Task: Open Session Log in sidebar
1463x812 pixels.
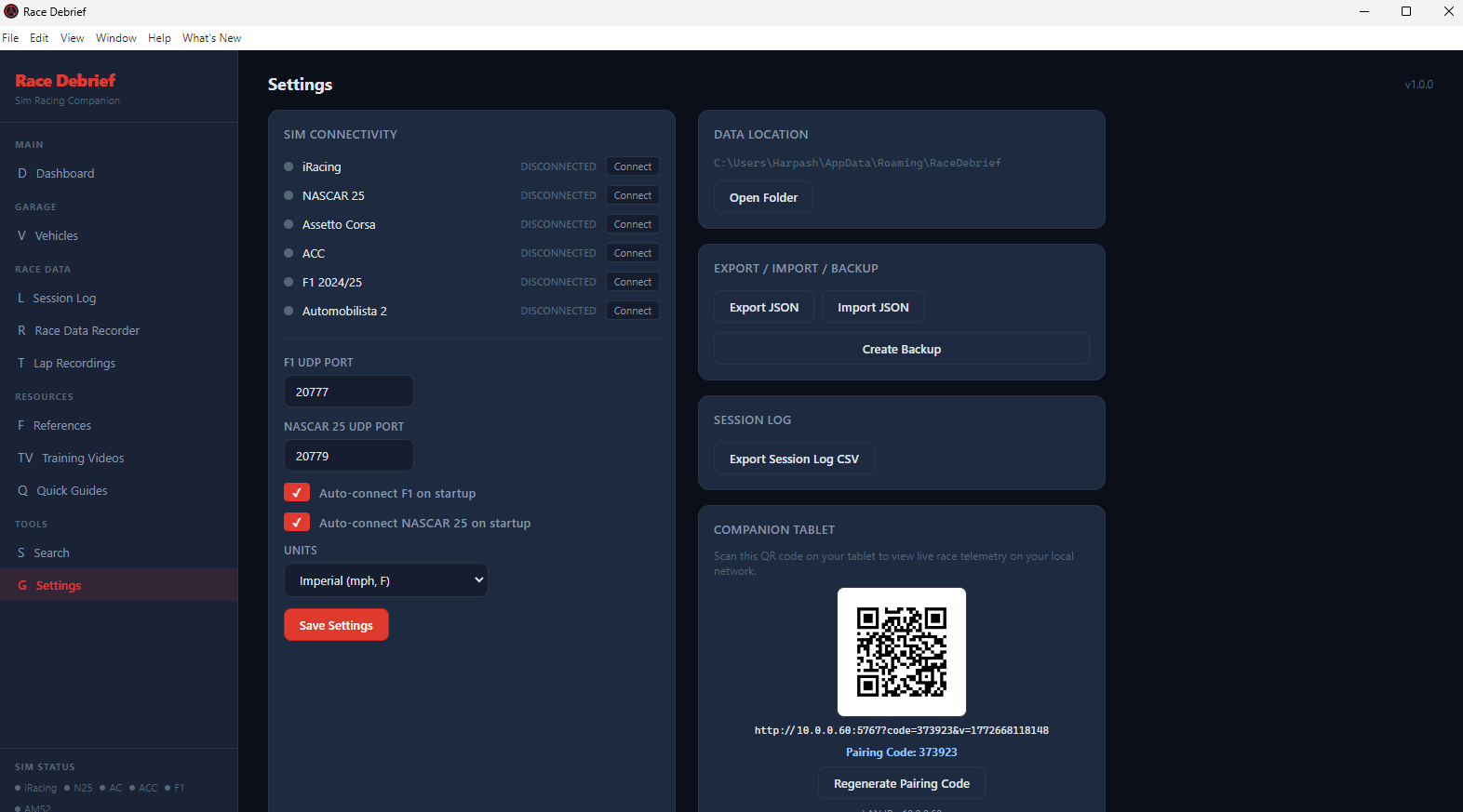Action: coord(118,298)
